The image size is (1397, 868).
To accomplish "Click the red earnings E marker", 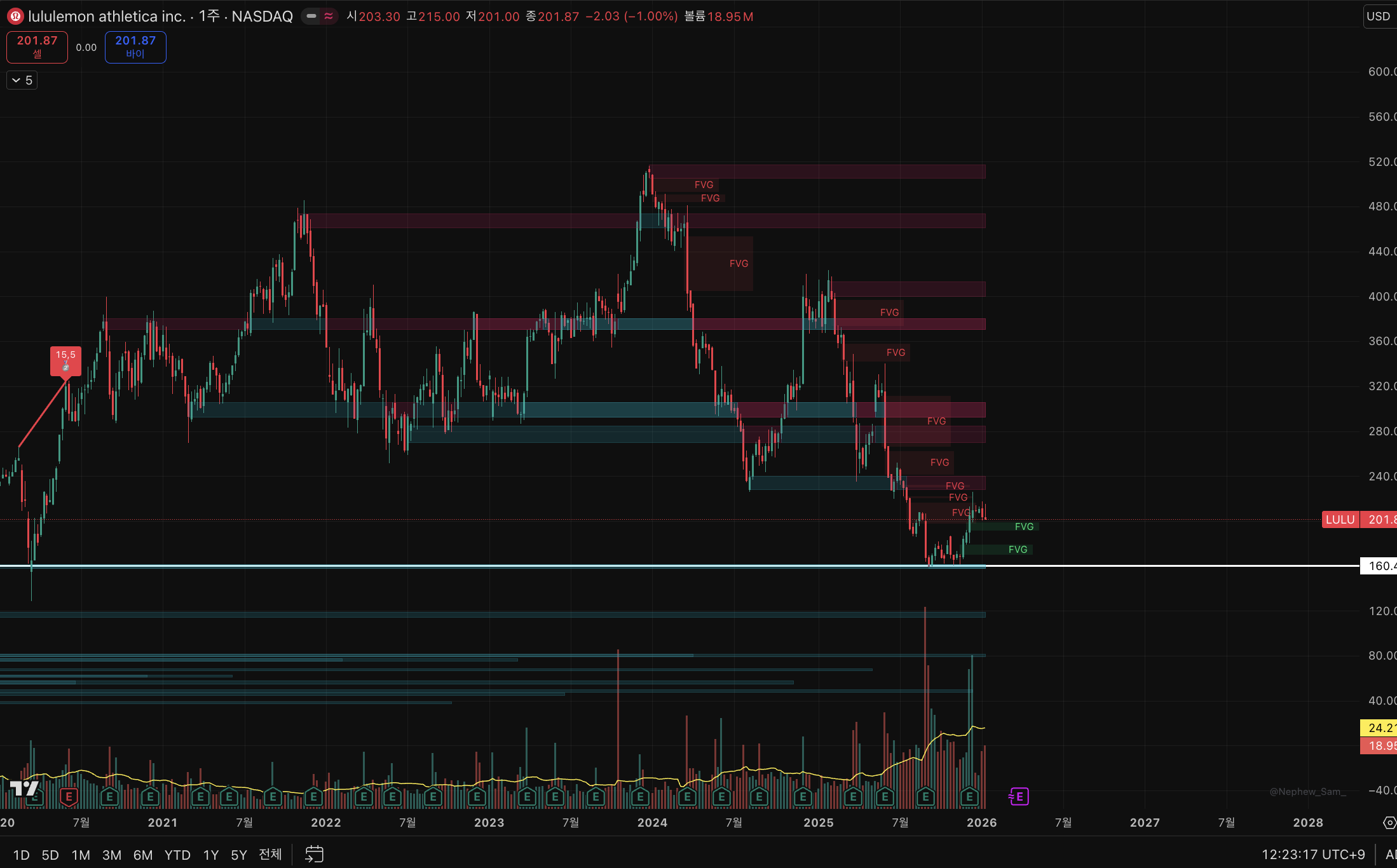I will pos(69,796).
